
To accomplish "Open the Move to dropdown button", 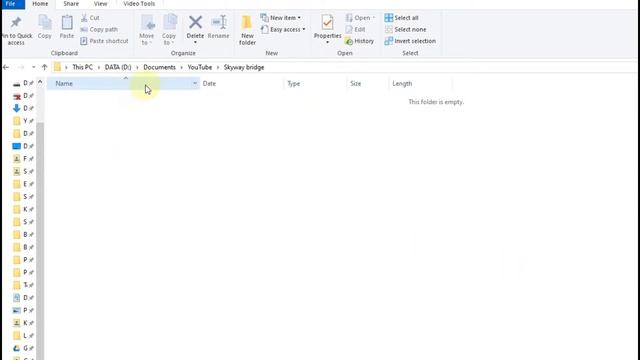I will 147,29.
